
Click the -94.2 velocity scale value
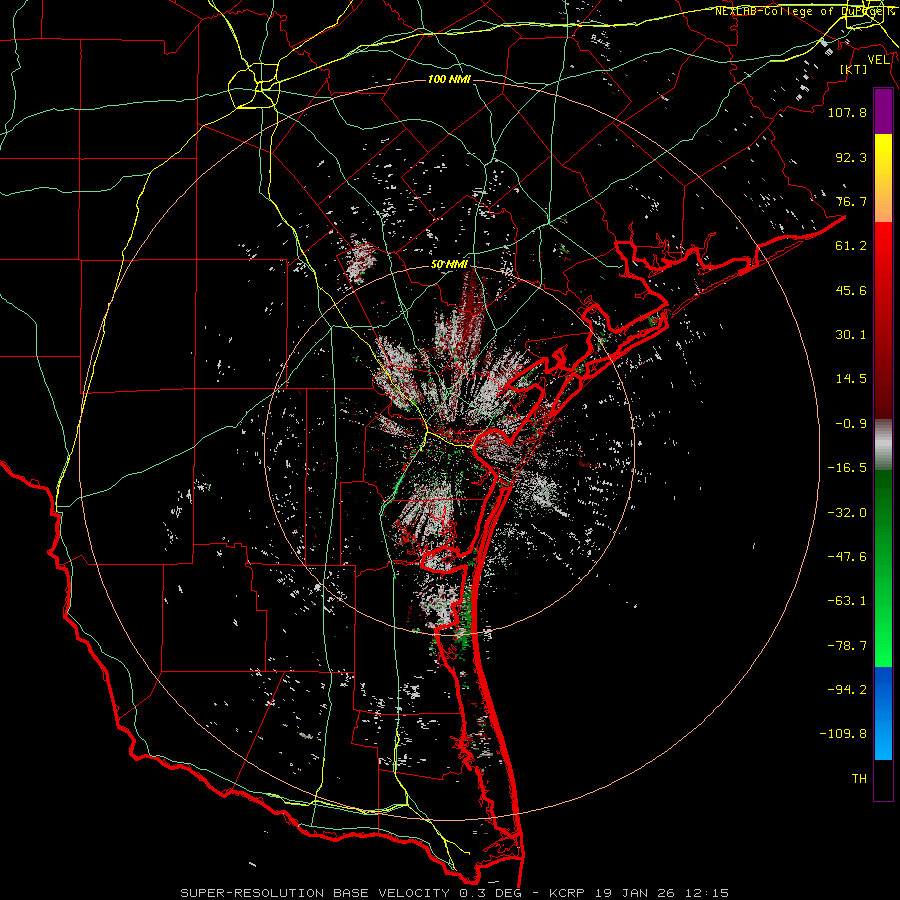click(x=847, y=690)
